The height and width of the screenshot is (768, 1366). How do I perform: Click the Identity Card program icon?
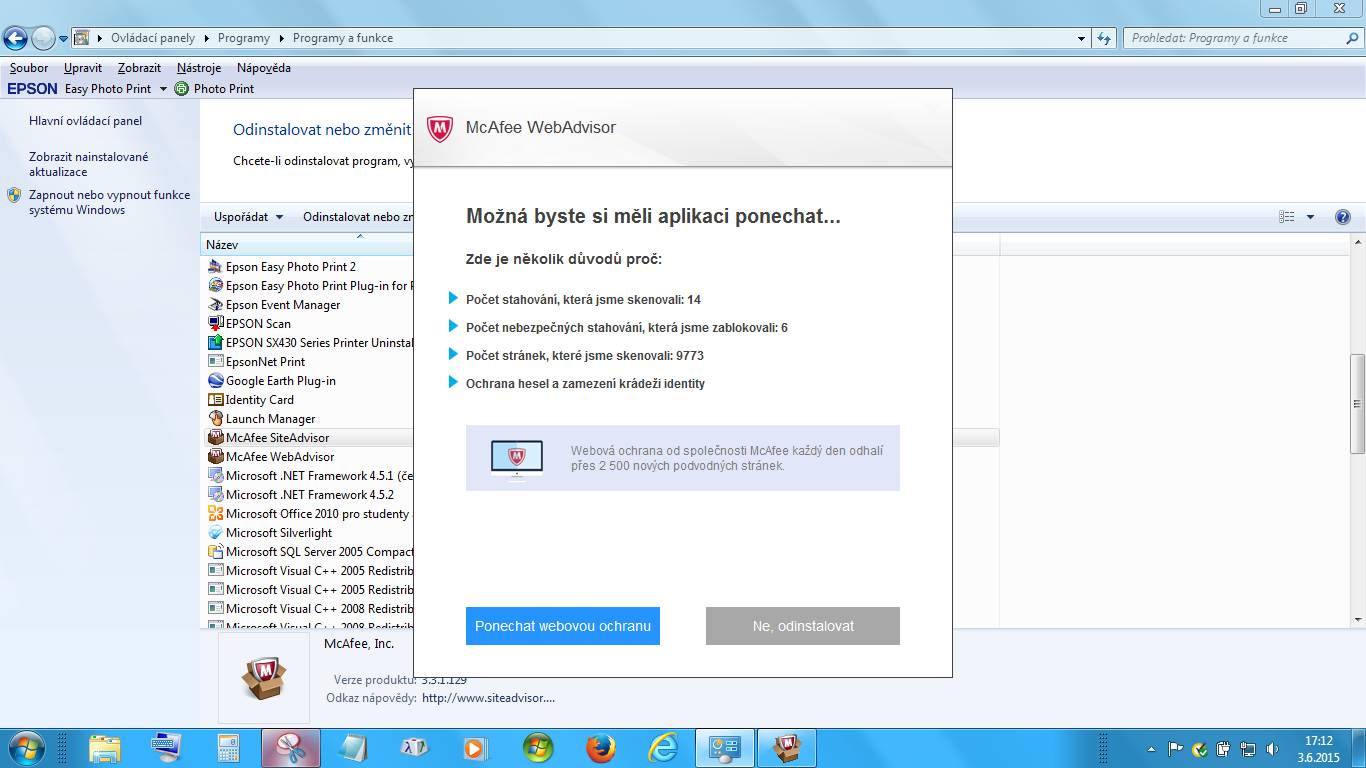[x=215, y=400]
